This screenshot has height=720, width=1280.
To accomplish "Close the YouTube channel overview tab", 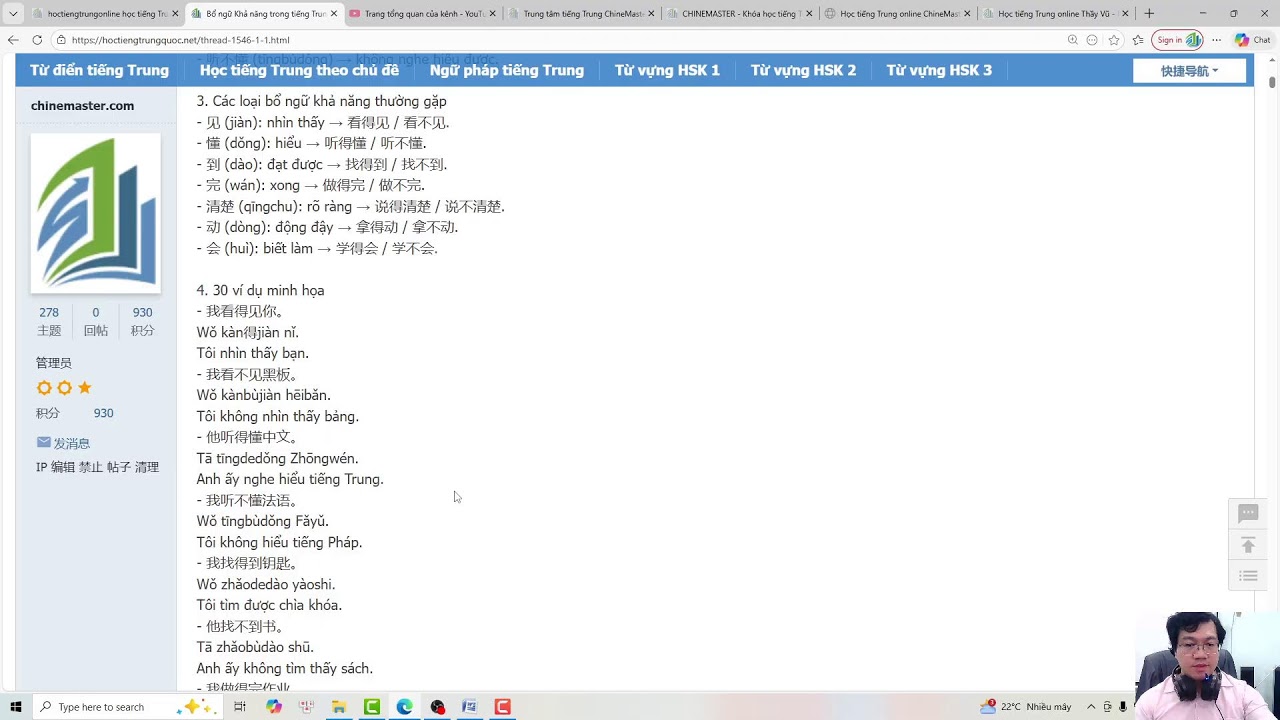I will click(492, 14).
